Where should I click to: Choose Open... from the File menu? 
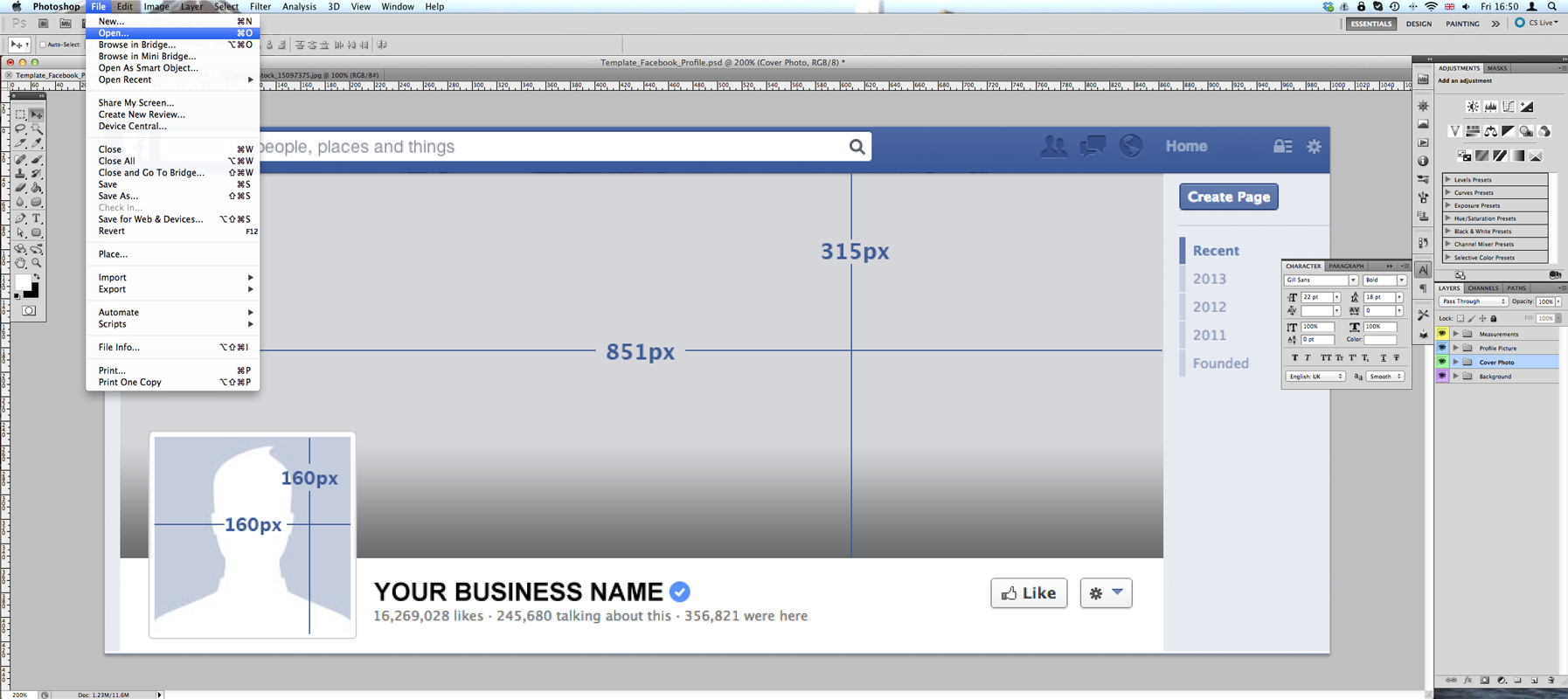click(x=173, y=33)
